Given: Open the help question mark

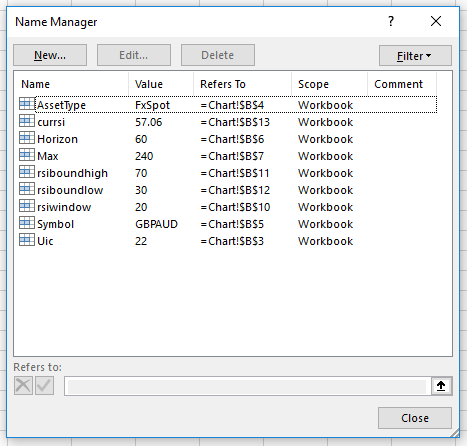Looking at the screenshot, I should coord(391,21).
